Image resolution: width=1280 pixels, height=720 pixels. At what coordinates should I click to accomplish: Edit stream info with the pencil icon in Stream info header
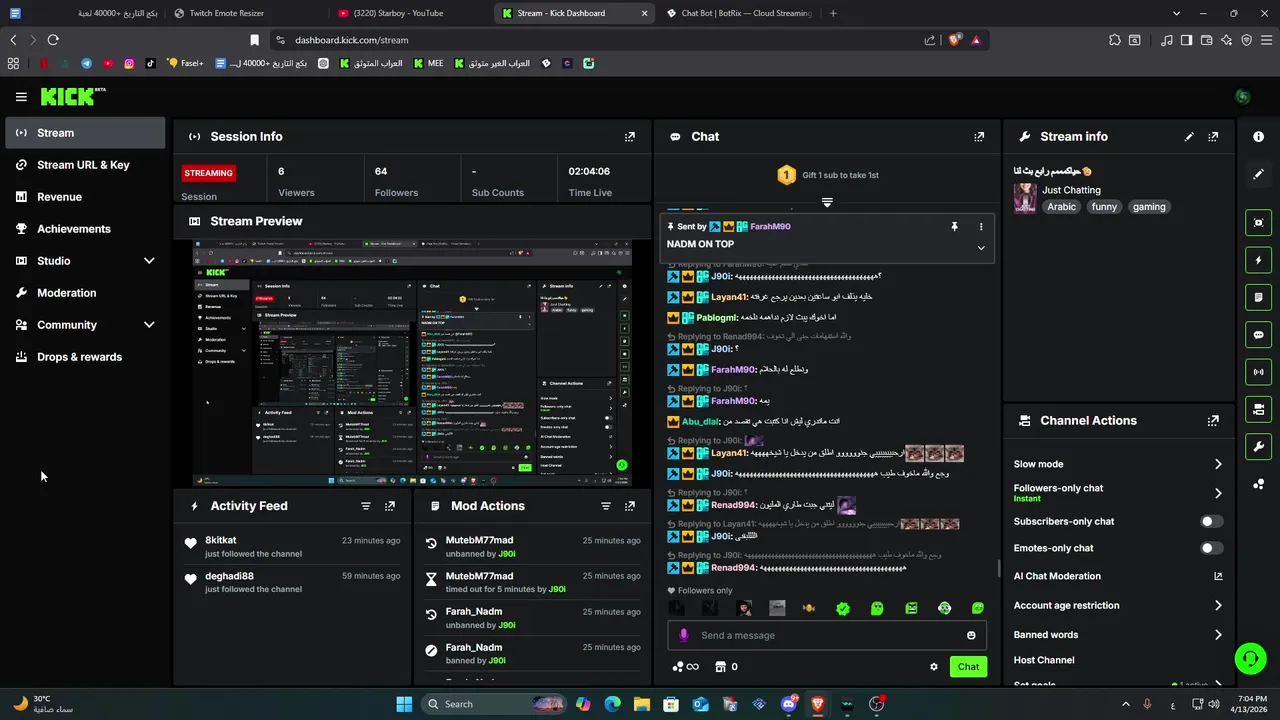1189,137
